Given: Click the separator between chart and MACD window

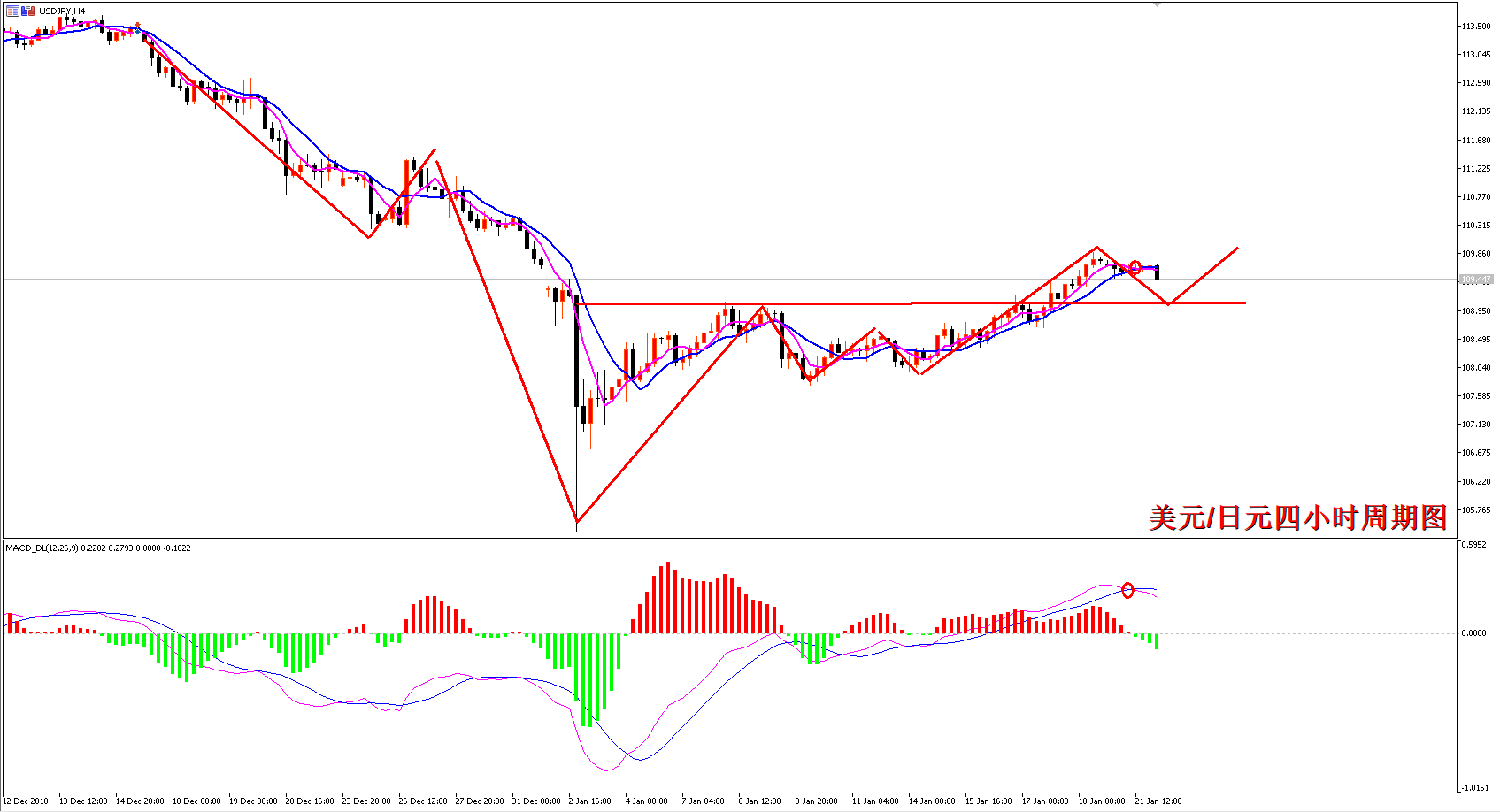Looking at the screenshot, I should click(730, 539).
